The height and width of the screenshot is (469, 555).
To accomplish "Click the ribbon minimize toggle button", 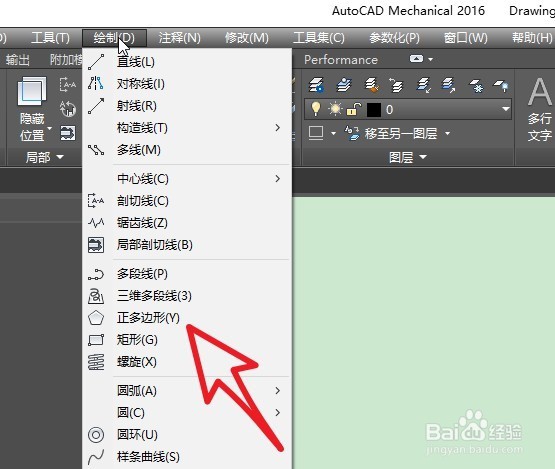I will [416, 59].
